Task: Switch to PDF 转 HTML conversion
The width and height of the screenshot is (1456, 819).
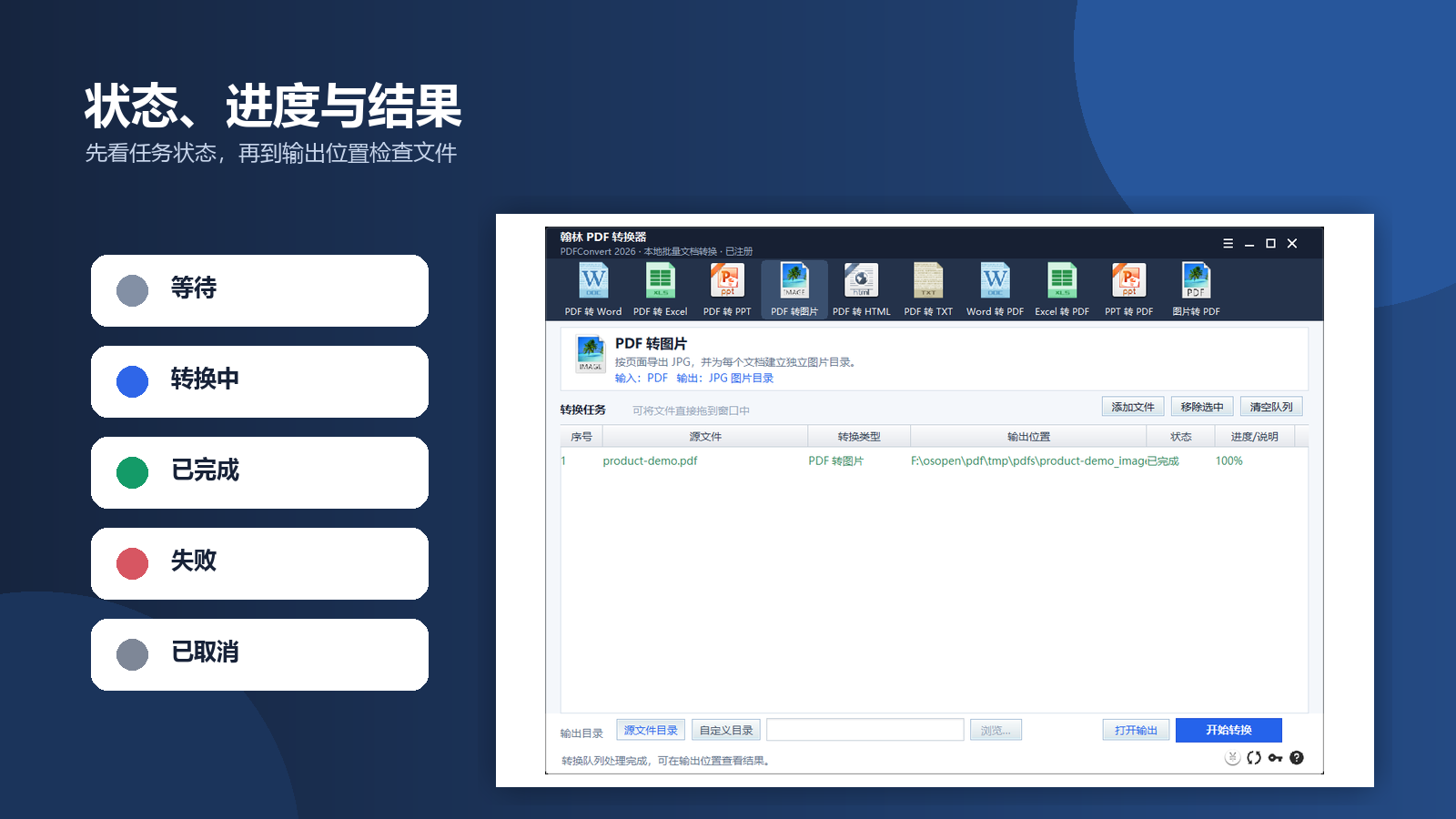Action: (x=861, y=289)
